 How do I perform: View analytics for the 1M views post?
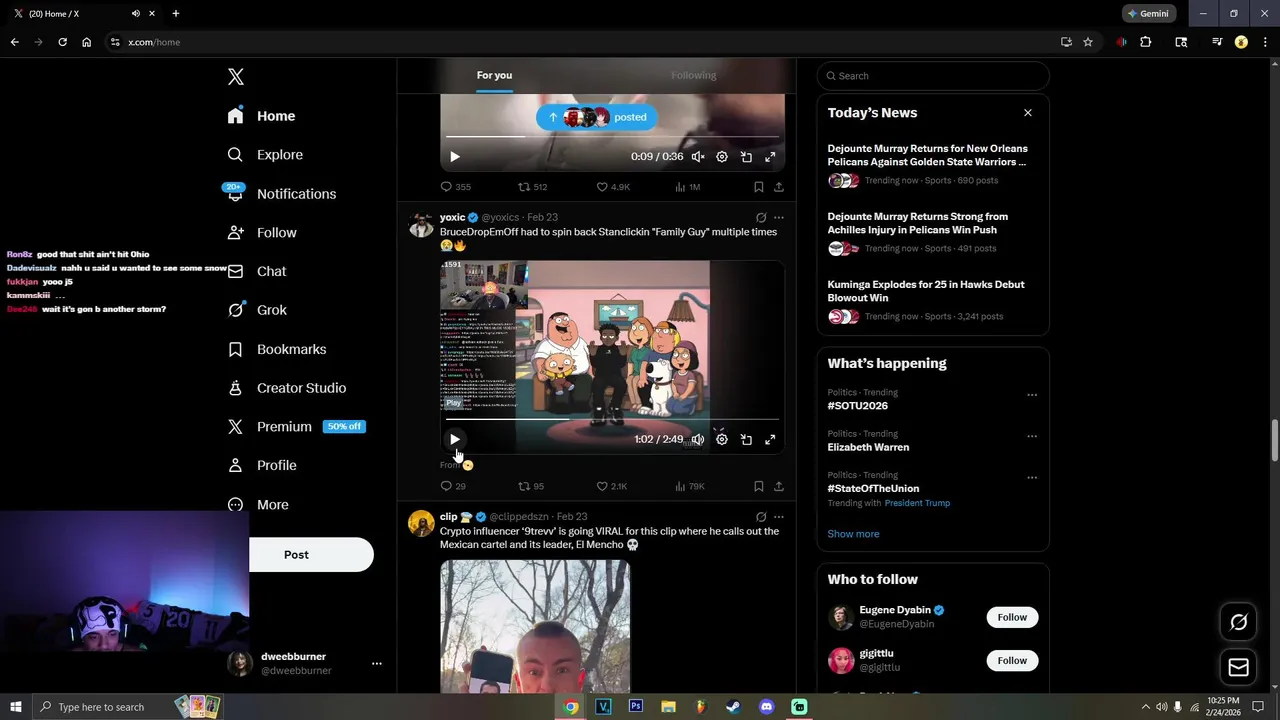[x=687, y=187]
